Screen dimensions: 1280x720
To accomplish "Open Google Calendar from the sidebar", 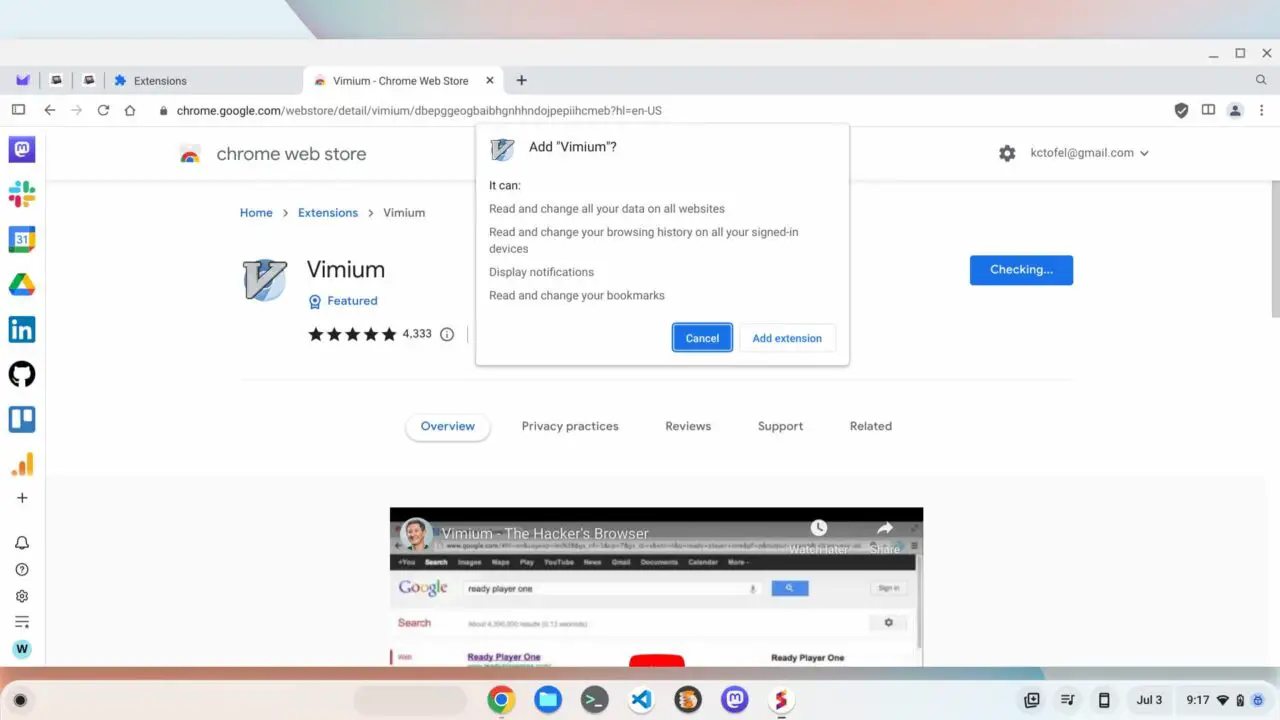I will [22, 239].
